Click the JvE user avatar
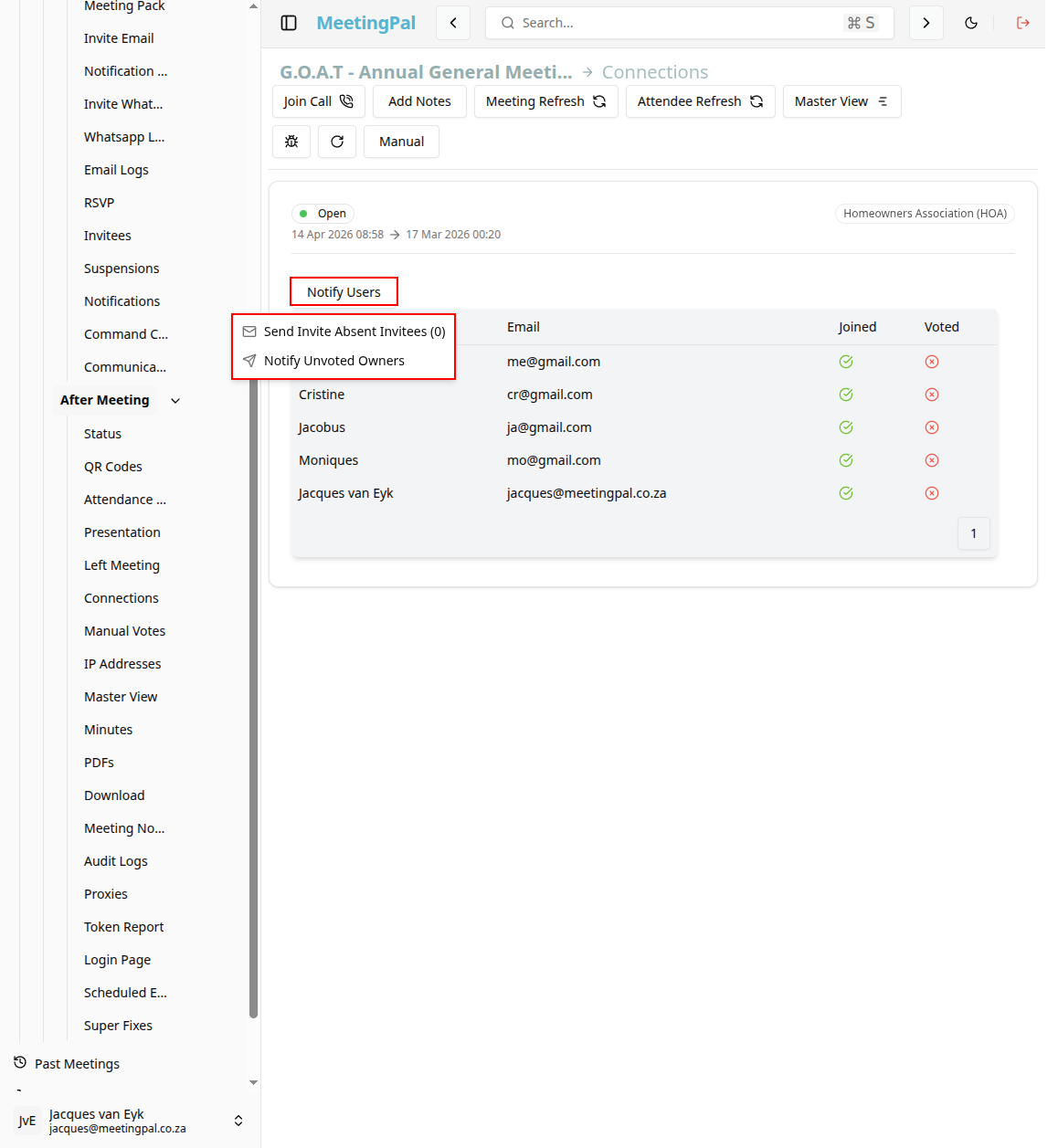This screenshot has height=1148, width=1058. 27,1121
